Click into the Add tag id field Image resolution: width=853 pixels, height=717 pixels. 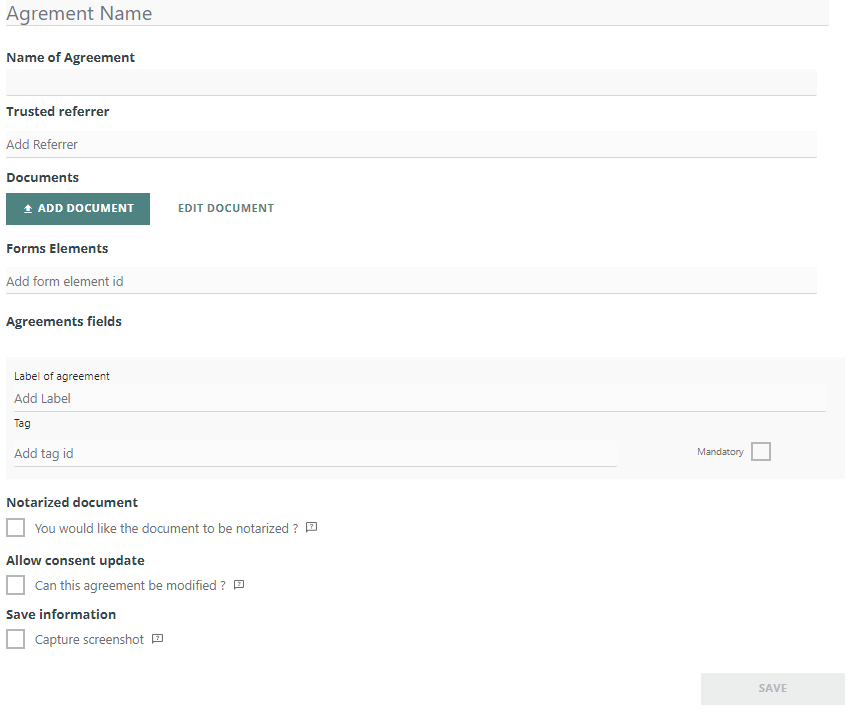[315, 453]
